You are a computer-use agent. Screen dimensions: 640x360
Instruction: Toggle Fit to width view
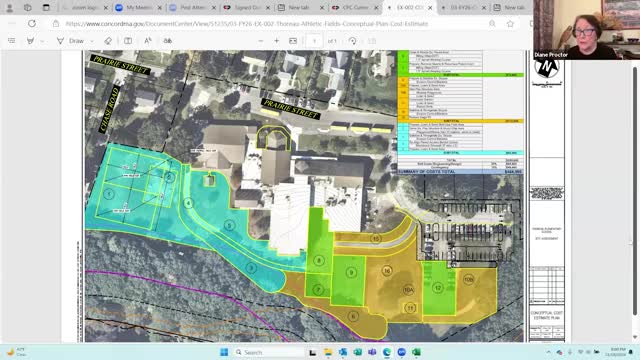[293, 41]
